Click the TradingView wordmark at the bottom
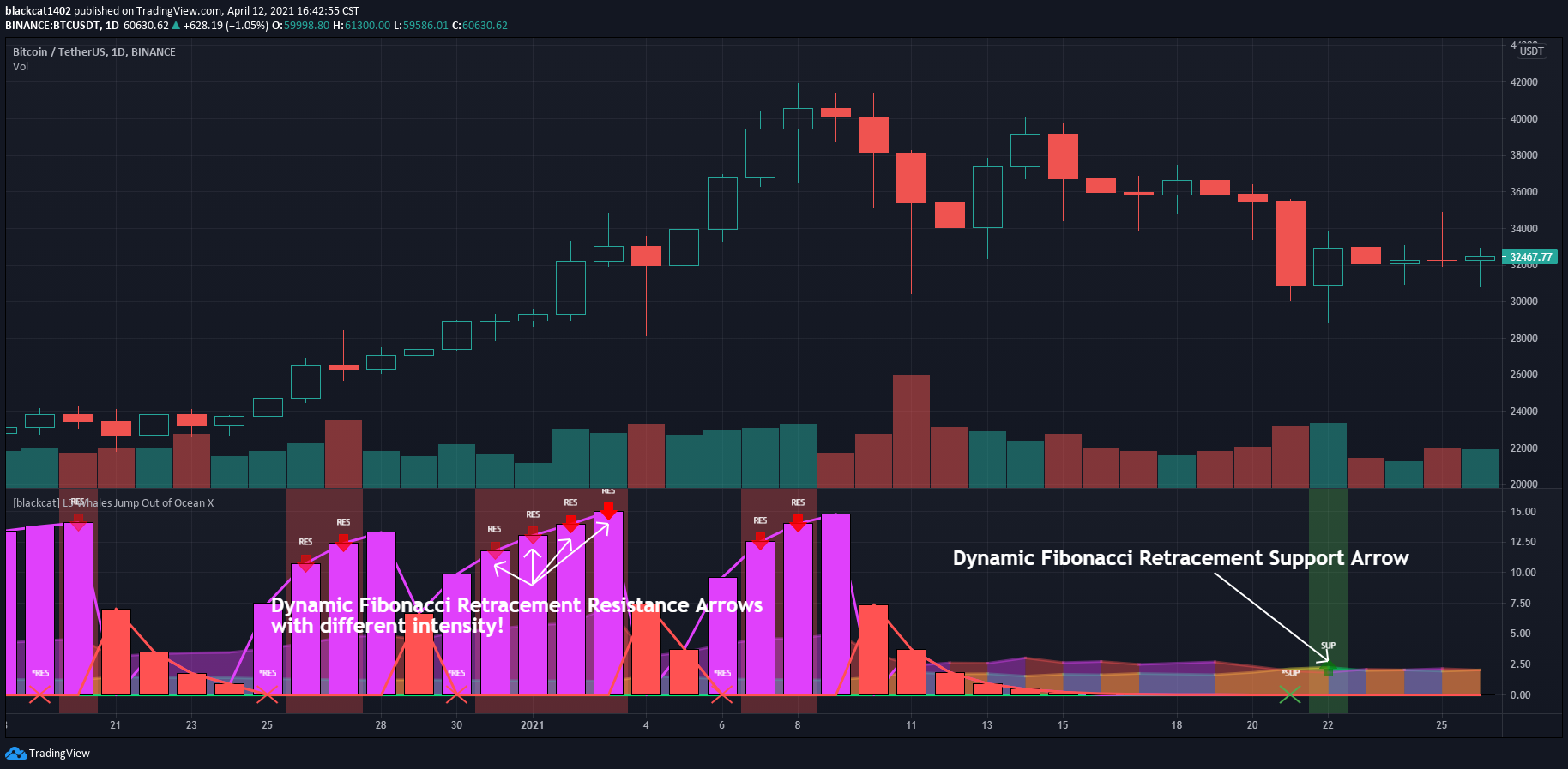The image size is (1568, 769). [59, 754]
